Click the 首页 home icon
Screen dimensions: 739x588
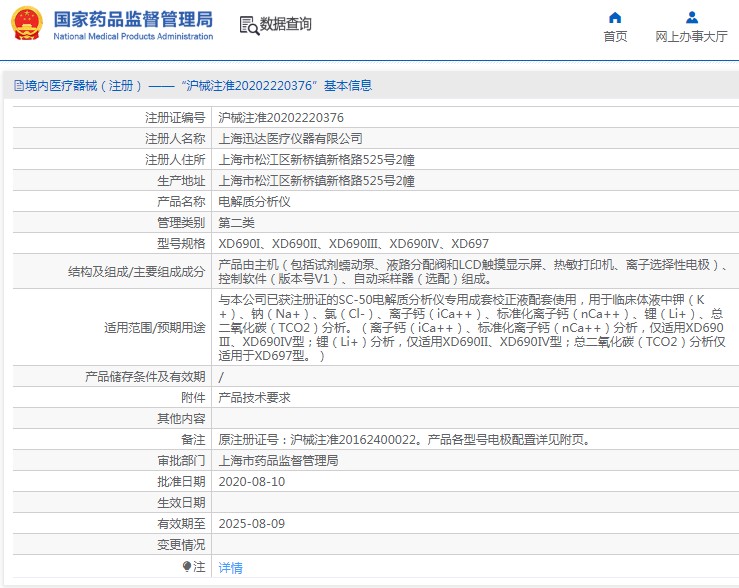(x=615, y=18)
